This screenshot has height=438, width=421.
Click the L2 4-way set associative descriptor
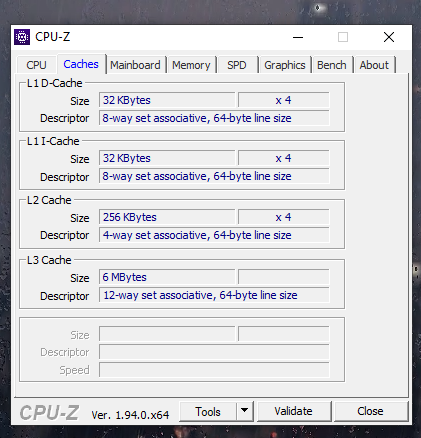214,235
